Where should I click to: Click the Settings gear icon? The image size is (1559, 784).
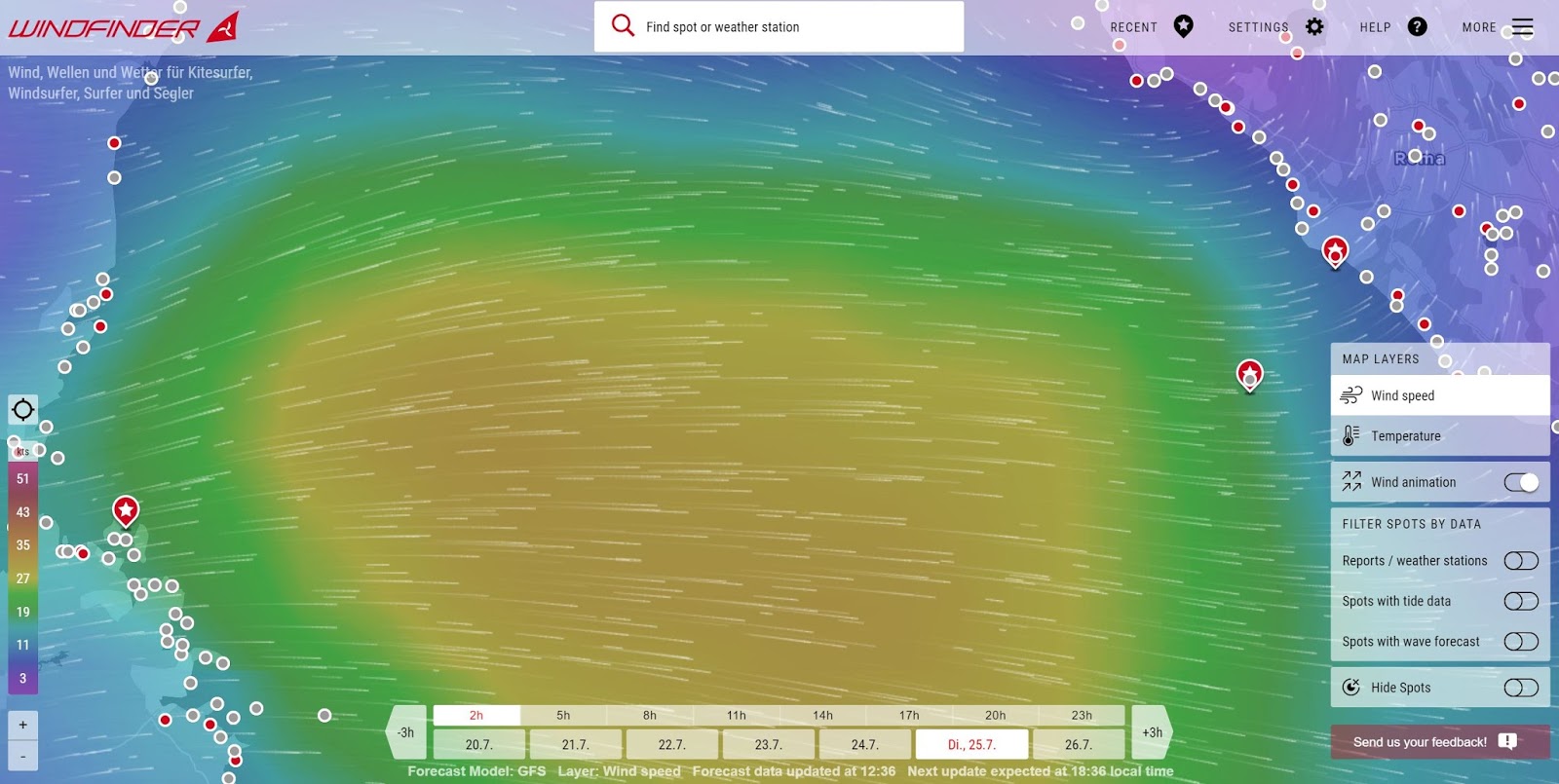[x=1314, y=26]
